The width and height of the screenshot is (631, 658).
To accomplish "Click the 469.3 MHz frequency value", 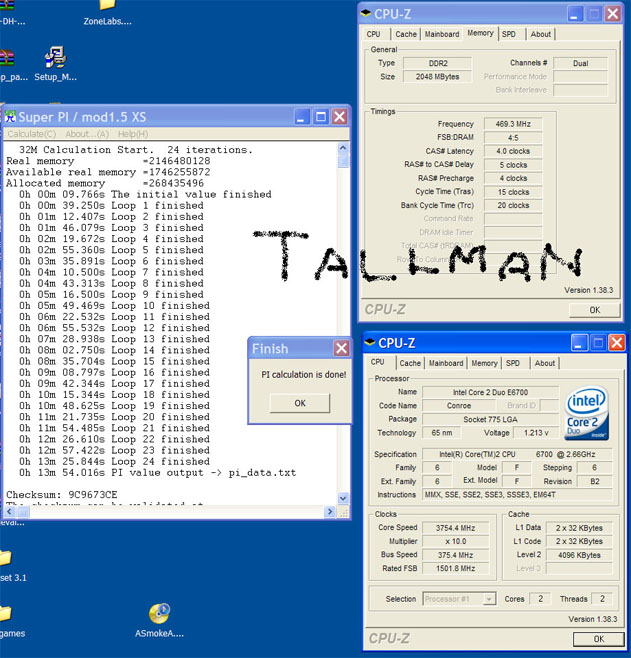I will [513, 124].
